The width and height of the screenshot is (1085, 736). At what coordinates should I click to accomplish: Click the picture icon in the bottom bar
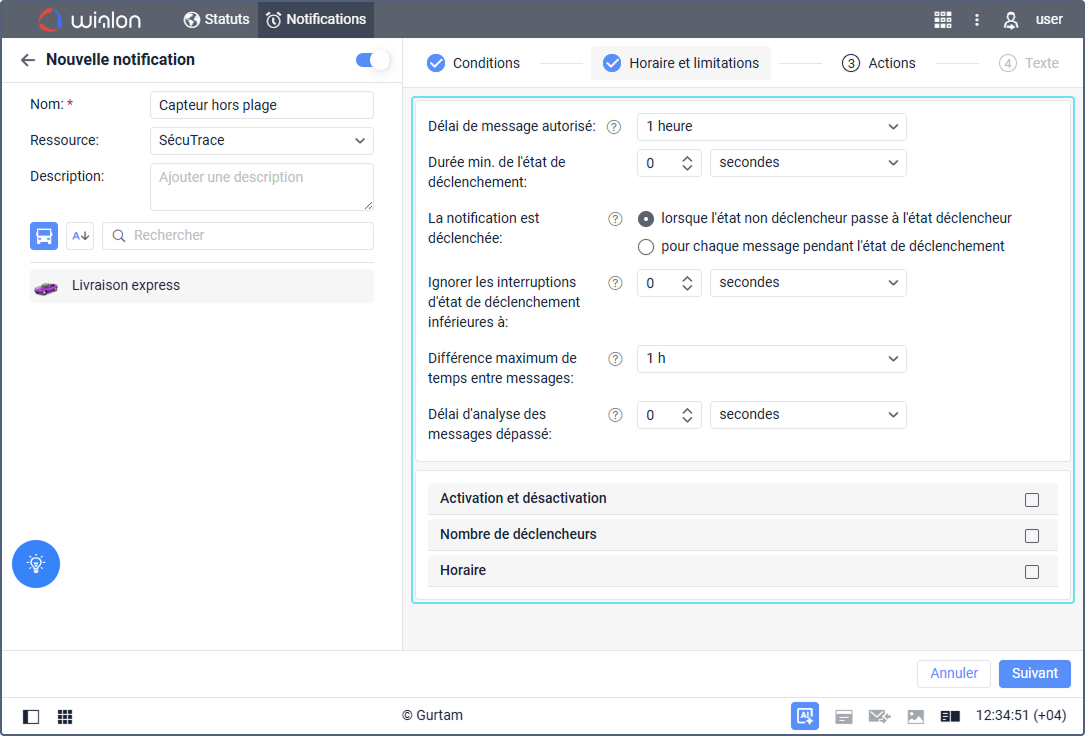pos(915,716)
